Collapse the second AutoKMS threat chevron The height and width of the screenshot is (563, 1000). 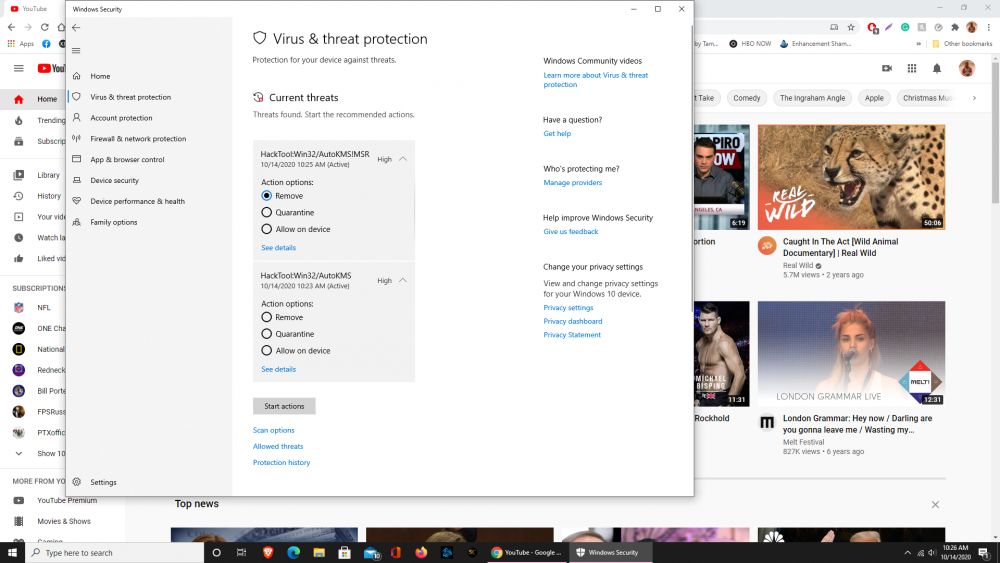[x=403, y=280]
